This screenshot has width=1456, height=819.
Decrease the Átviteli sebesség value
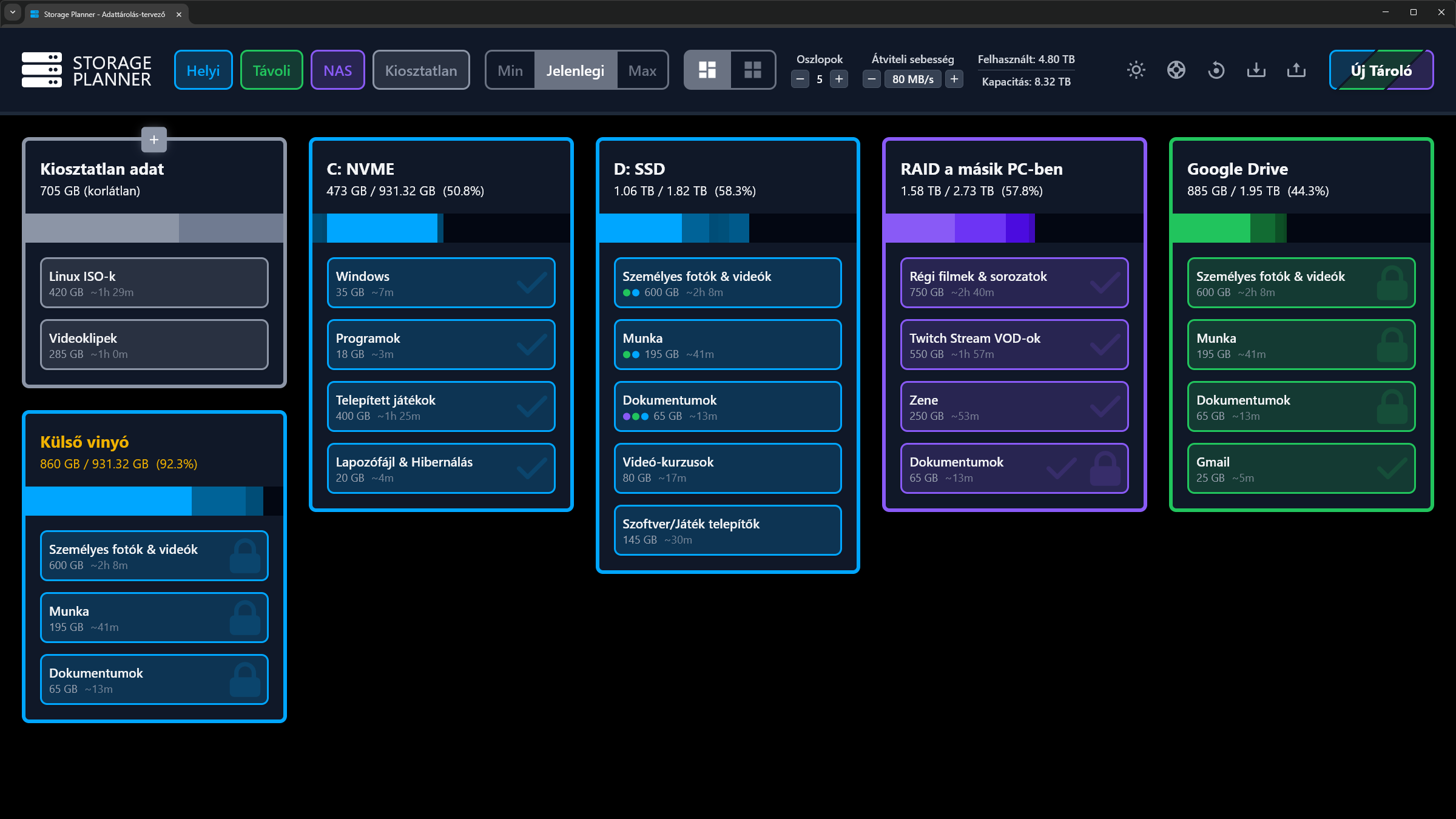click(871, 79)
